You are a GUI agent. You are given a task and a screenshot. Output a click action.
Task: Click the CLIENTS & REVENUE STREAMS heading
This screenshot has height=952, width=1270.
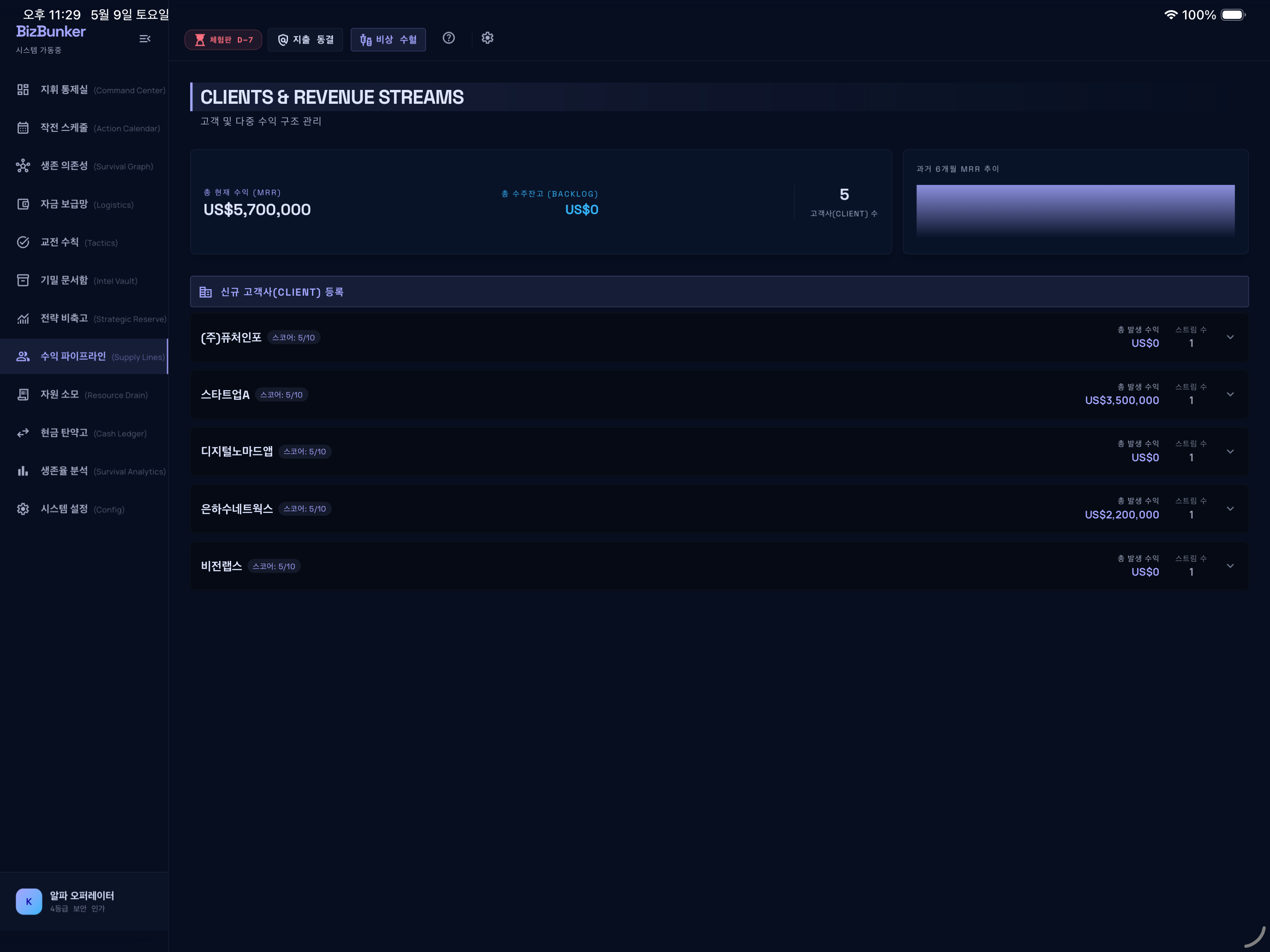click(332, 97)
